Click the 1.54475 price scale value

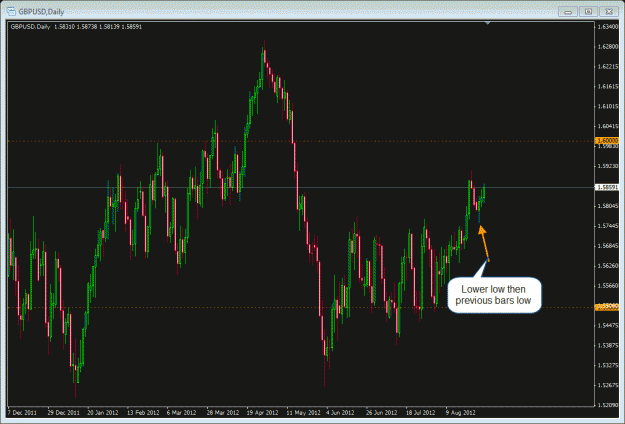click(x=608, y=326)
